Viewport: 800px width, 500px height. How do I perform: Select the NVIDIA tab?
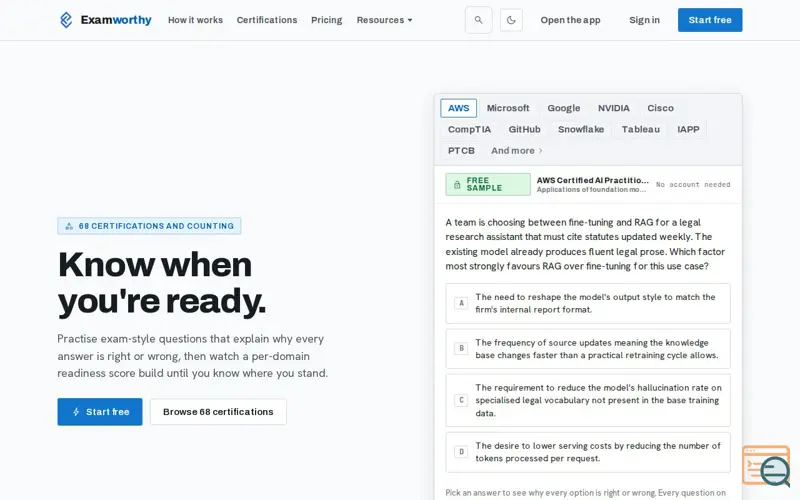click(x=614, y=108)
